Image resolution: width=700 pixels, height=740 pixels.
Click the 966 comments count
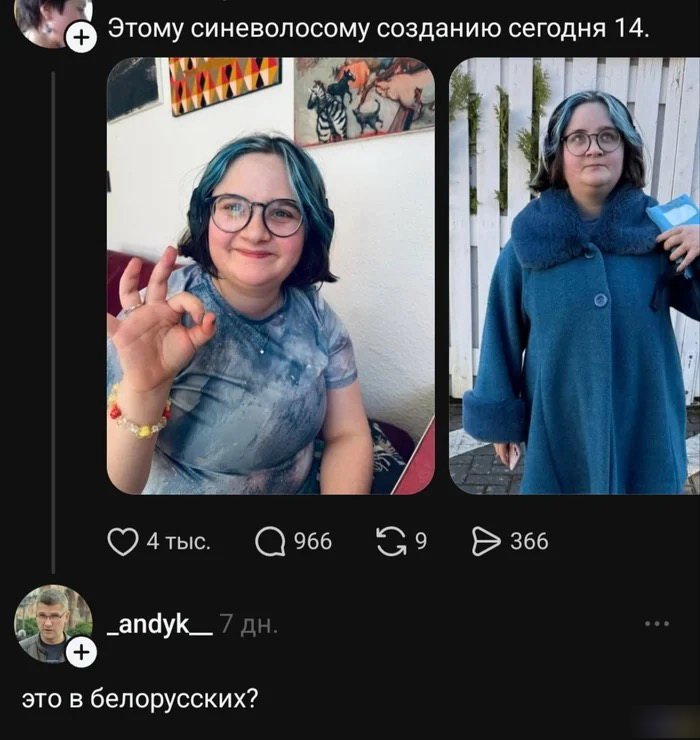[x=313, y=541]
